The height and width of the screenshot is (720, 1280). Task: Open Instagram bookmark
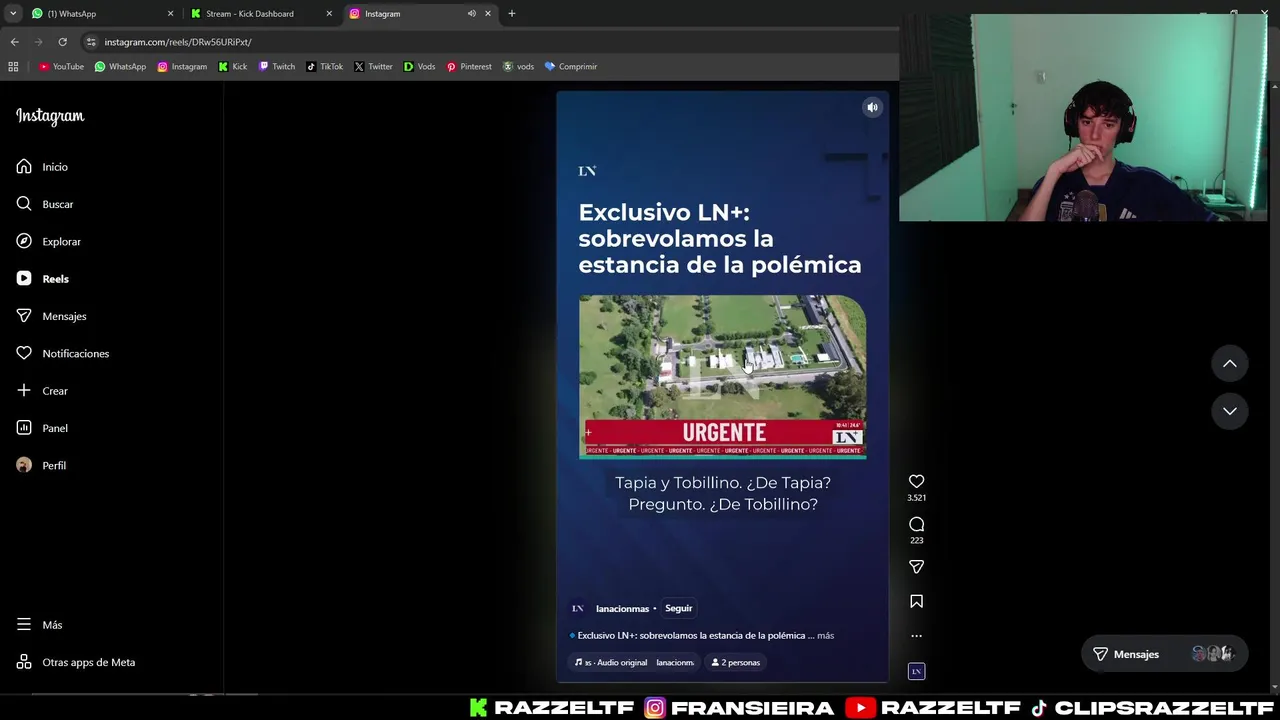tap(182, 67)
